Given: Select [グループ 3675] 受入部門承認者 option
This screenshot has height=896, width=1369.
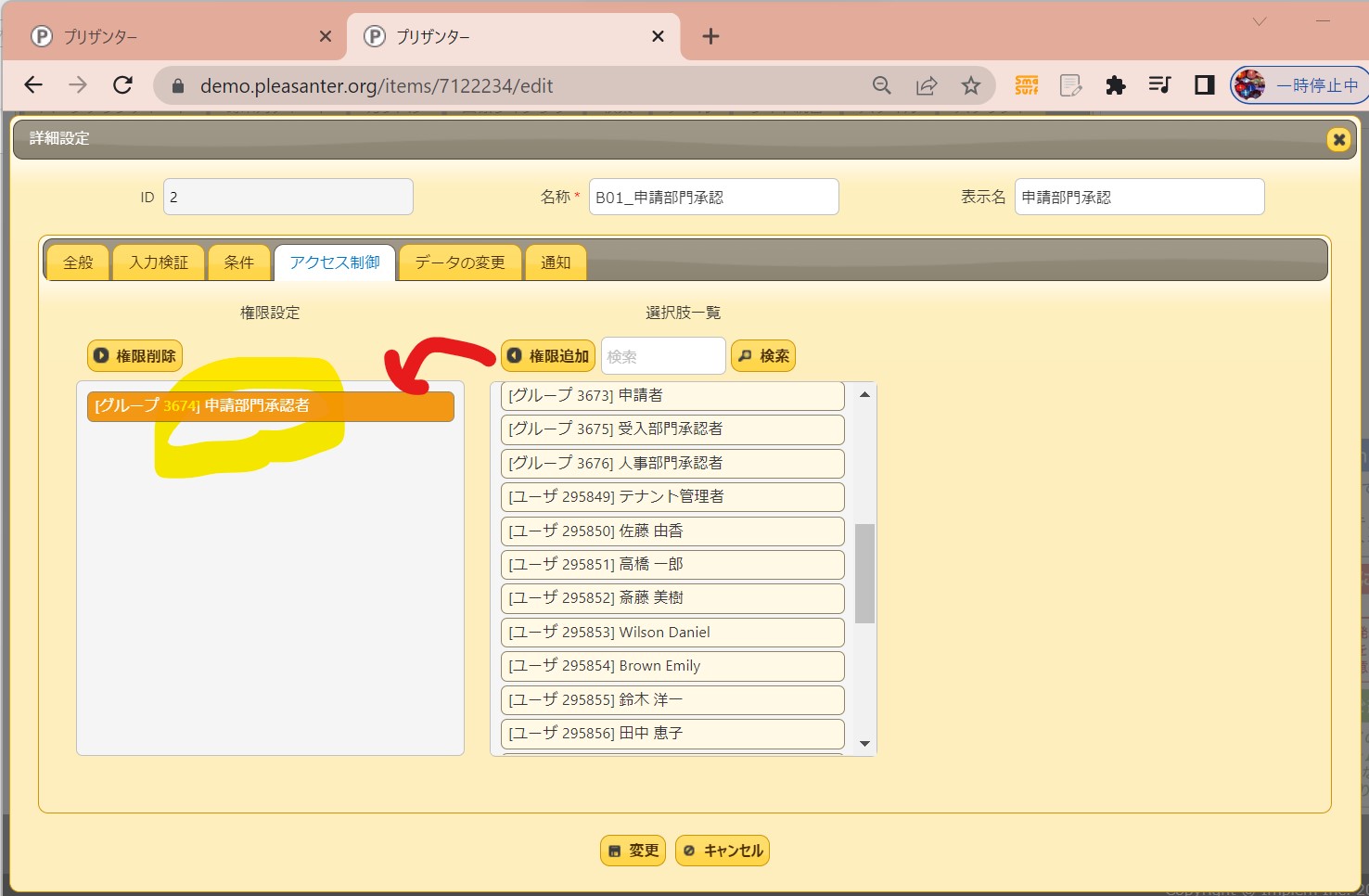Looking at the screenshot, I should click(x=673, y=429).
